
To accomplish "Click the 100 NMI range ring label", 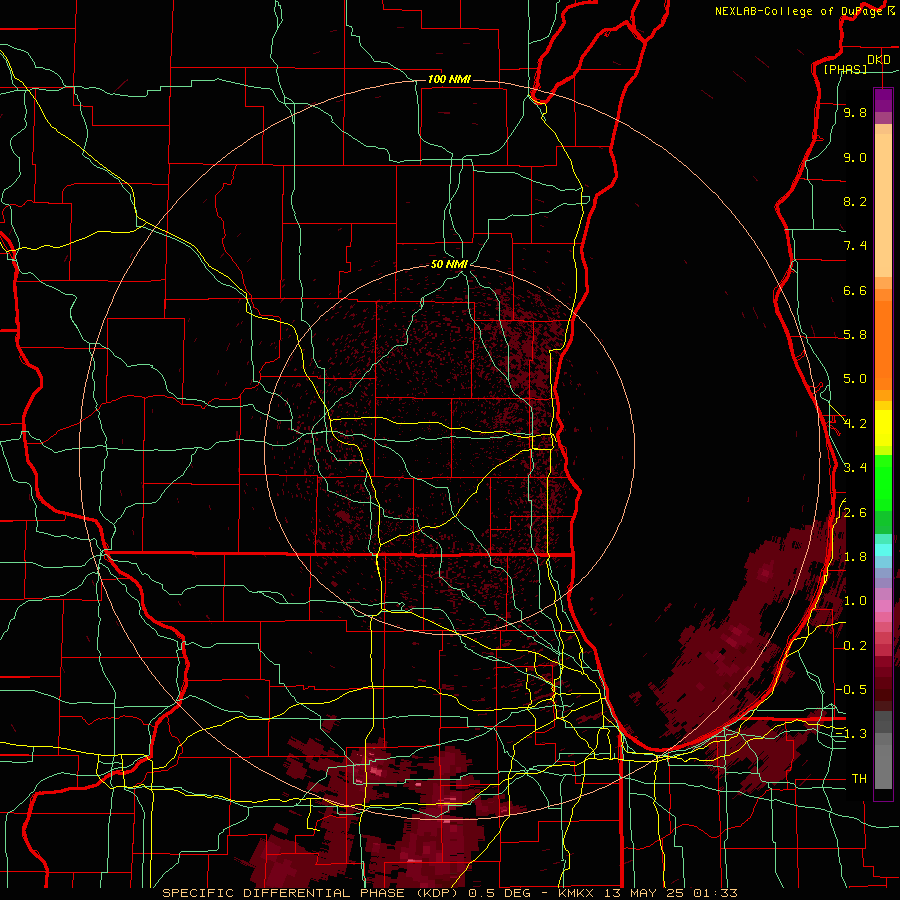I will tap(449, 79).
